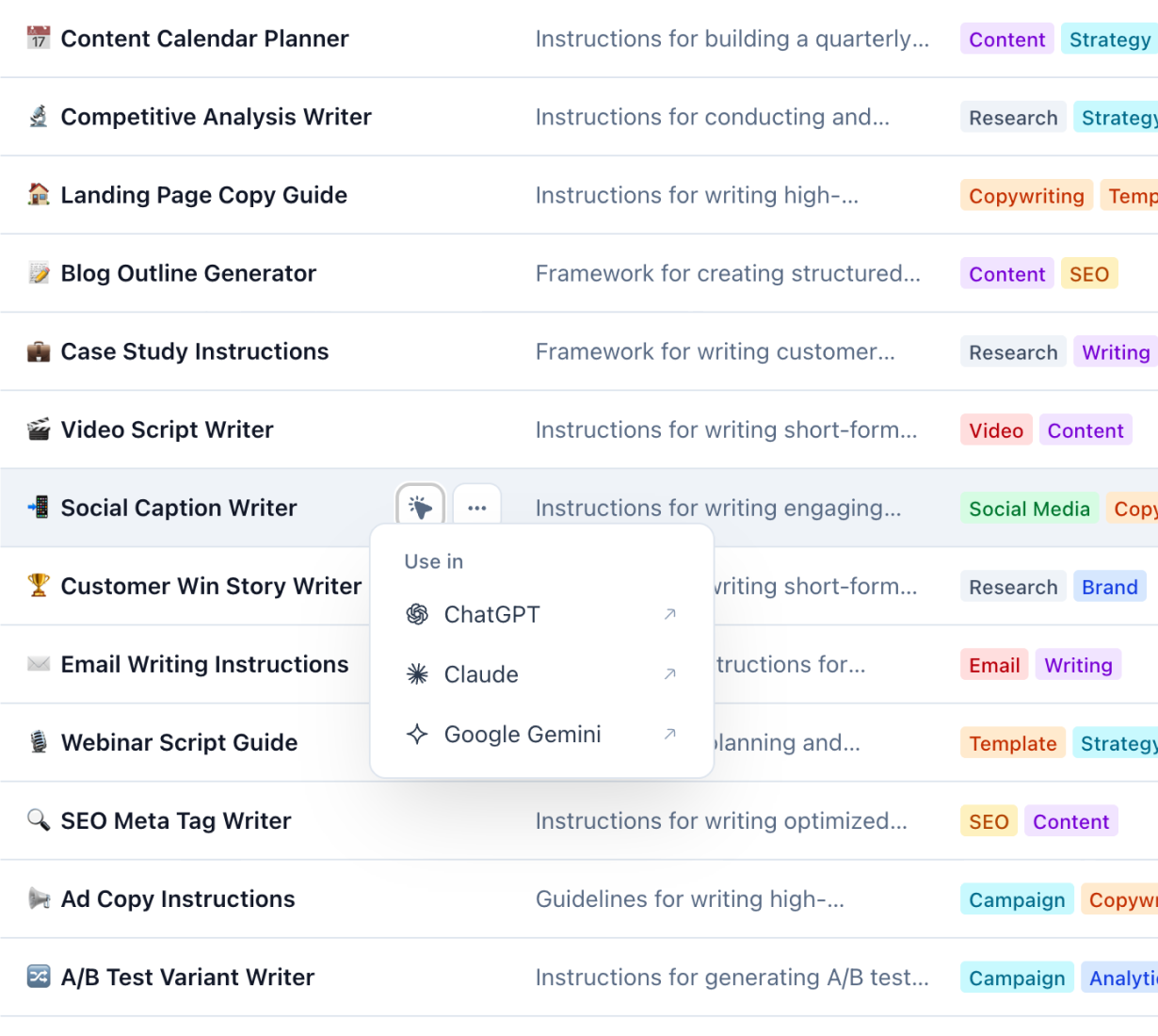
Task: Click the microphone icon next to Webinar Script Guide
Action: (38, 742)
